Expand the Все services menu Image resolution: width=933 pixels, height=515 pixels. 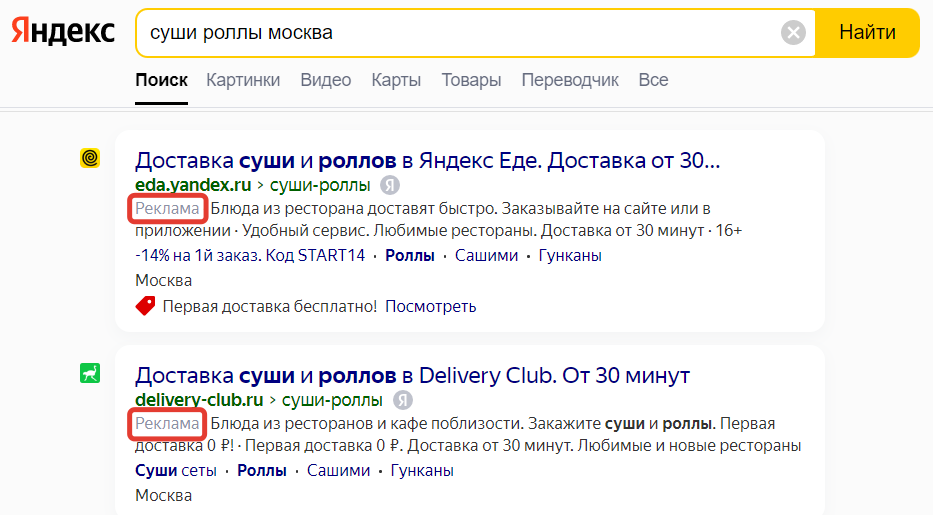click(653, 80)
